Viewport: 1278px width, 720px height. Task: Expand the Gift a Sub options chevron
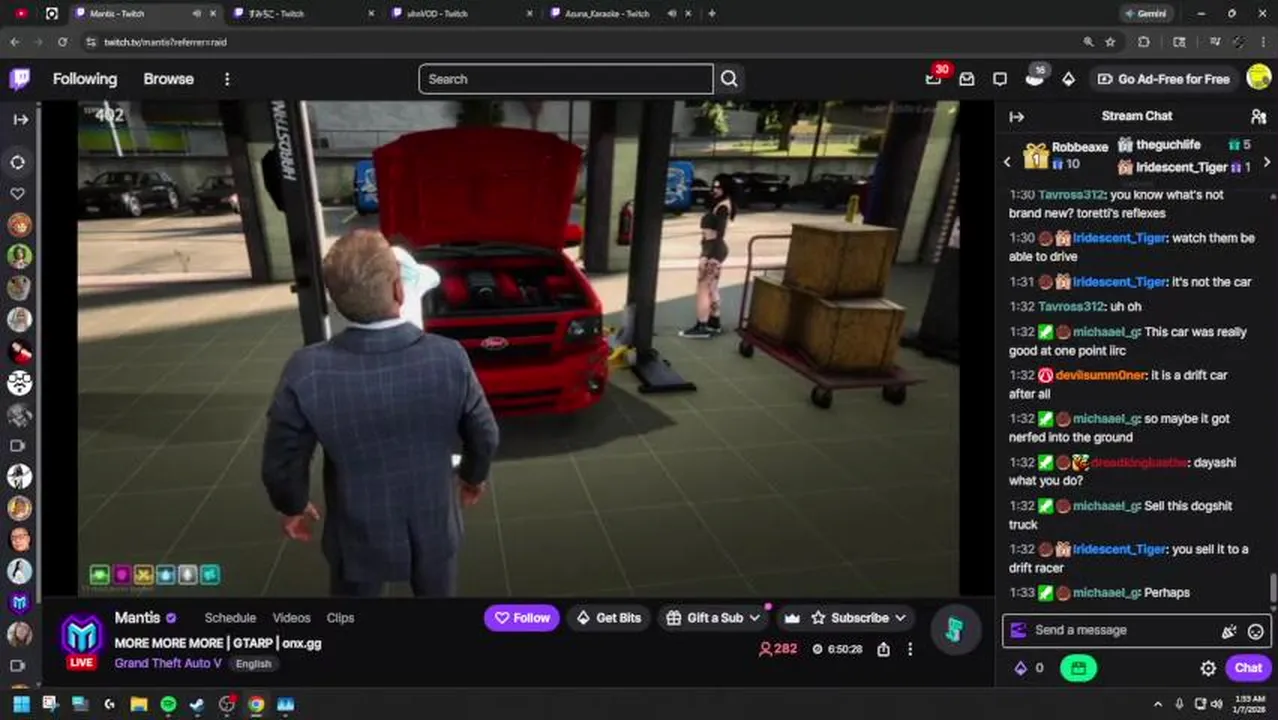pyautogui.click(x=755, y=618)
